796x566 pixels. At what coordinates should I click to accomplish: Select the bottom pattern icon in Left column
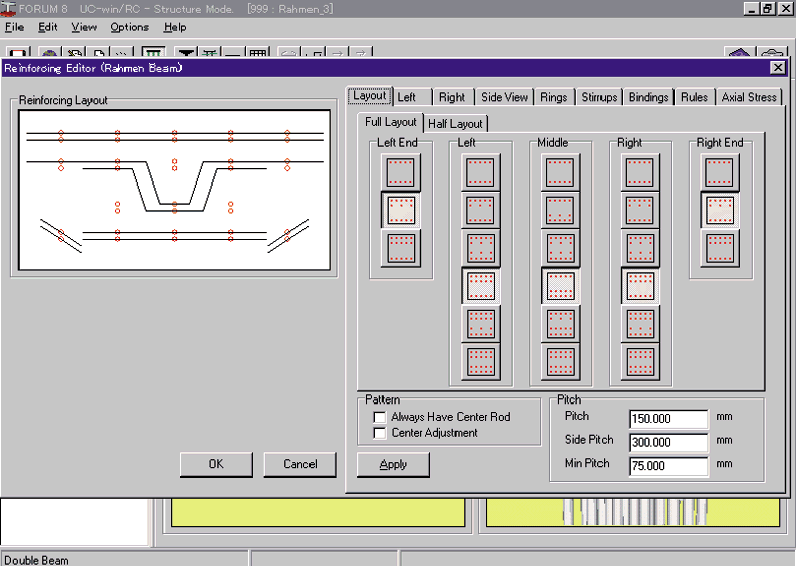tap(481, 360)
